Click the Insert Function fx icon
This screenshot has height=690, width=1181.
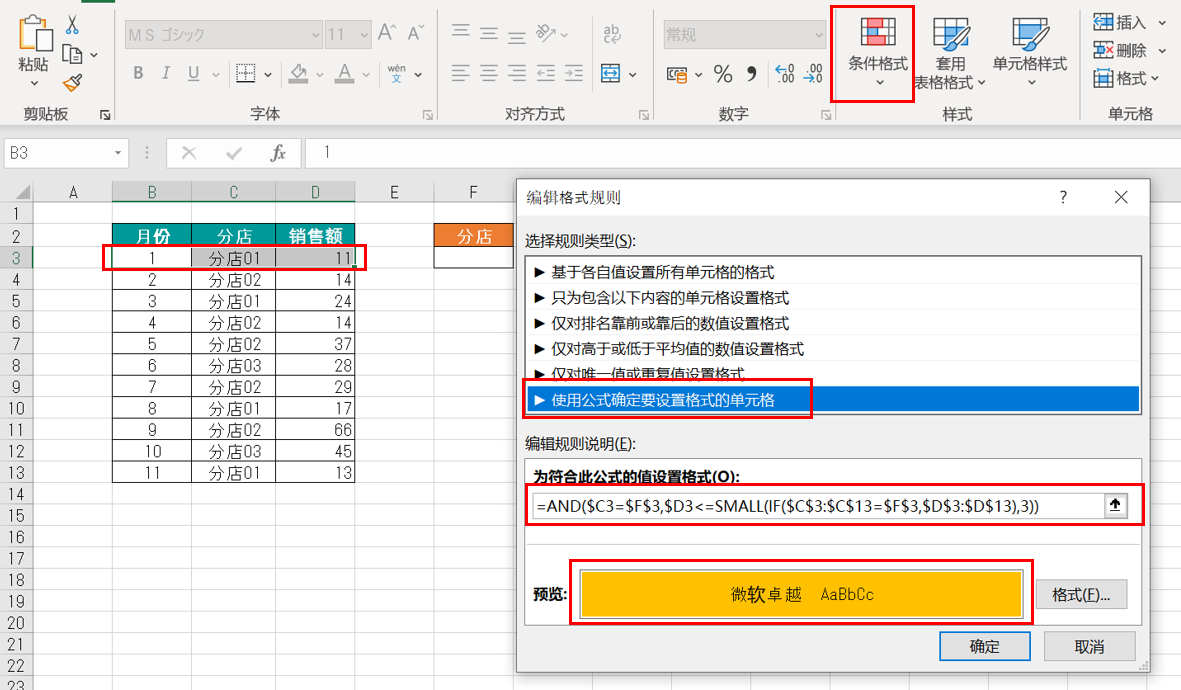click(278, 153)
